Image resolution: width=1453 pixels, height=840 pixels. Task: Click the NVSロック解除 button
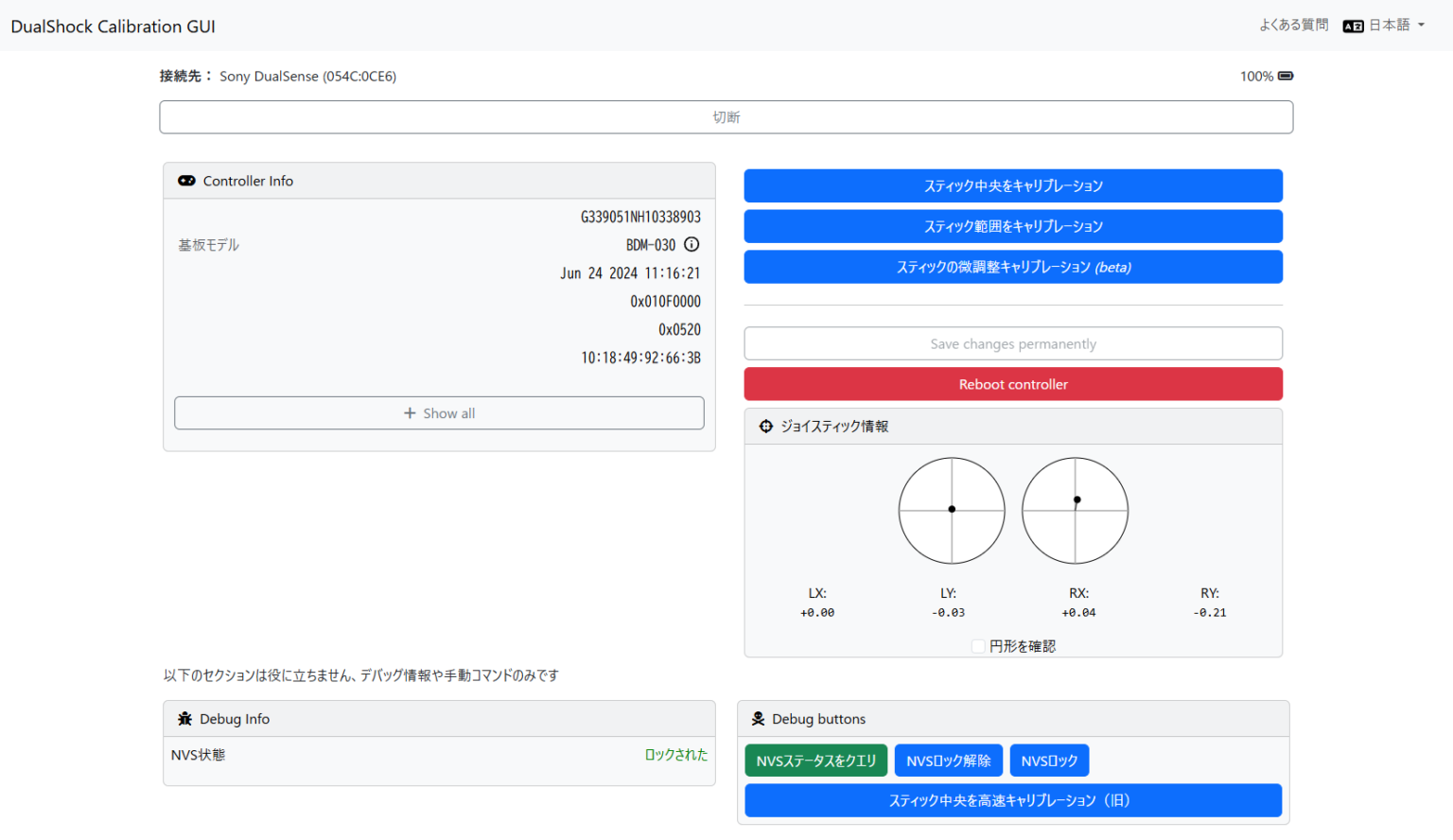948,760
